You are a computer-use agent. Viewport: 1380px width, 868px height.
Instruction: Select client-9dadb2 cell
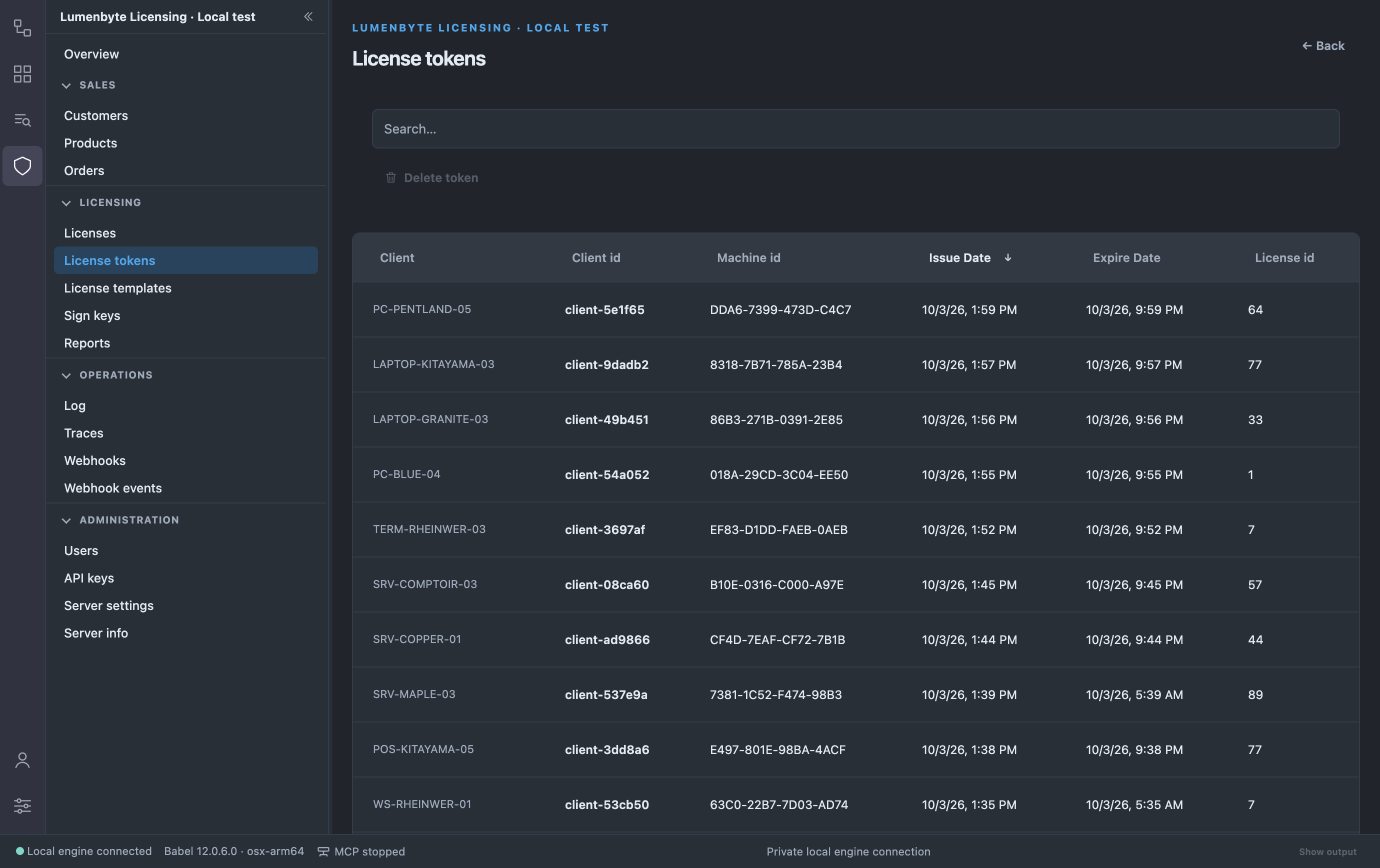point(606,364)
